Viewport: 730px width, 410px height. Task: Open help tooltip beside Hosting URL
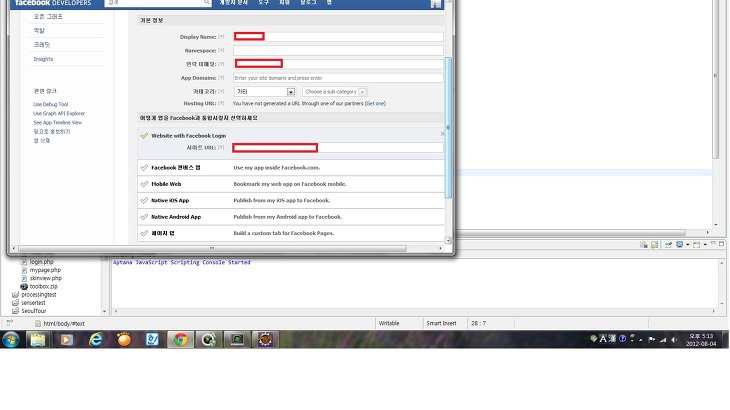coord(221,103)
